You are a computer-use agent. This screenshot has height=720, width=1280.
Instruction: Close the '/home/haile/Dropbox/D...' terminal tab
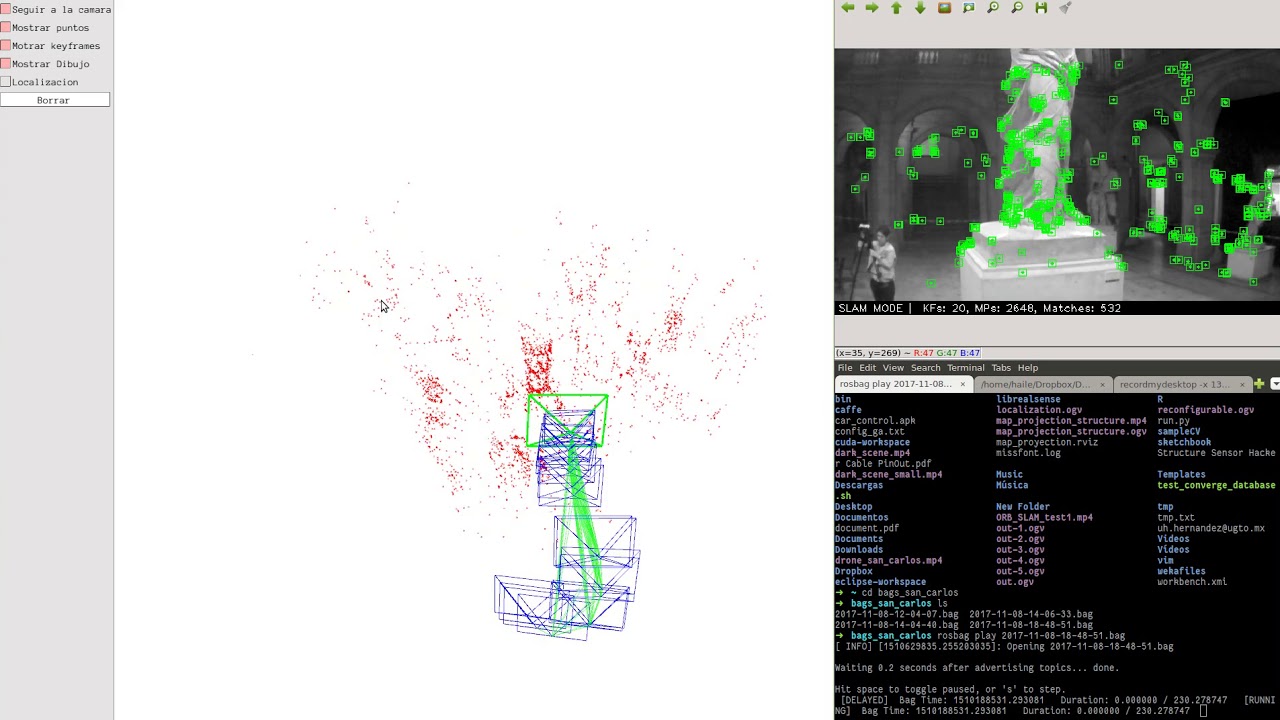coord(1102,384)
